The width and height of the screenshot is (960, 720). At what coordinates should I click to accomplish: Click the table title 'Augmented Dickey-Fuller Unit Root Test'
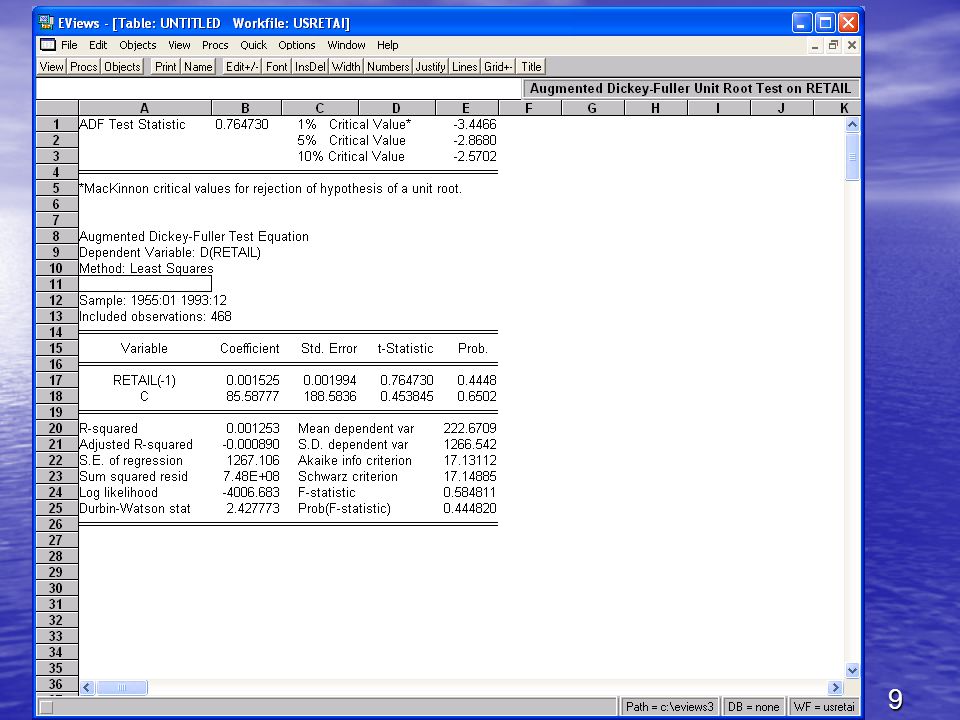(x=690, y=88)
